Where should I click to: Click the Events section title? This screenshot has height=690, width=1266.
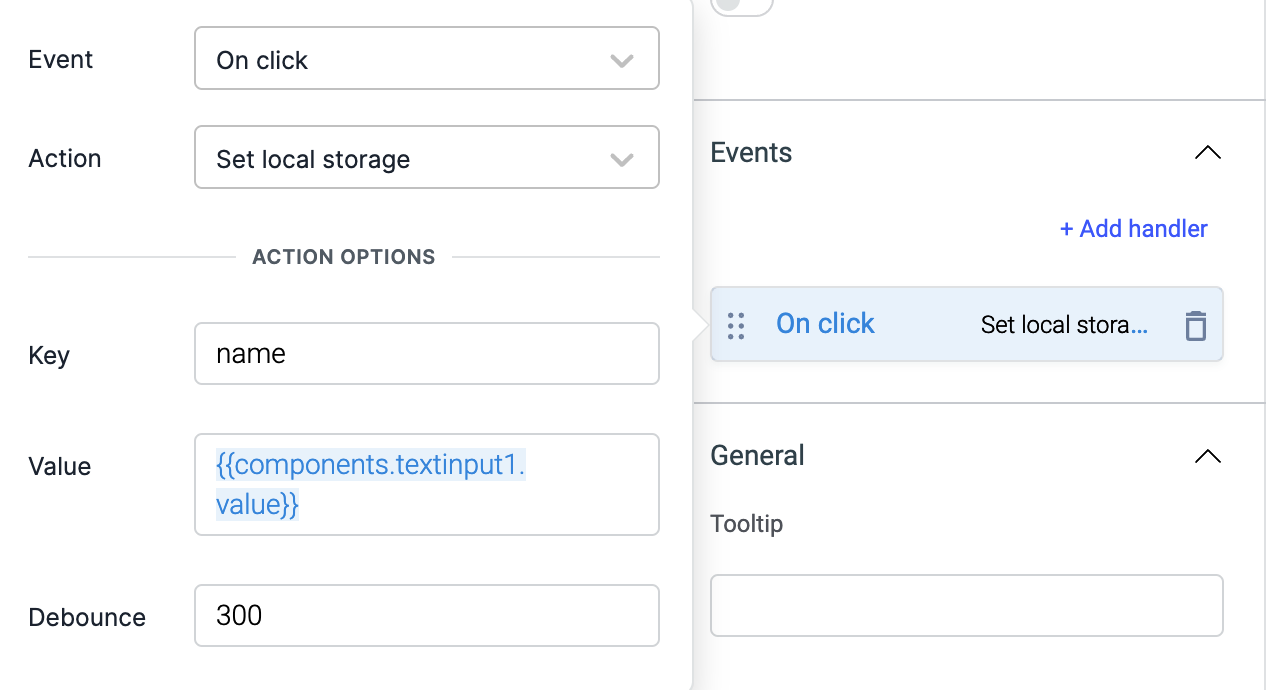coord(751,153)
